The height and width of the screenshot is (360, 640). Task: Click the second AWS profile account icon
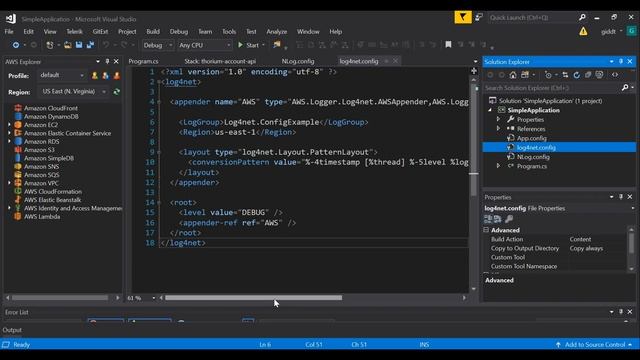coord(106,76)
